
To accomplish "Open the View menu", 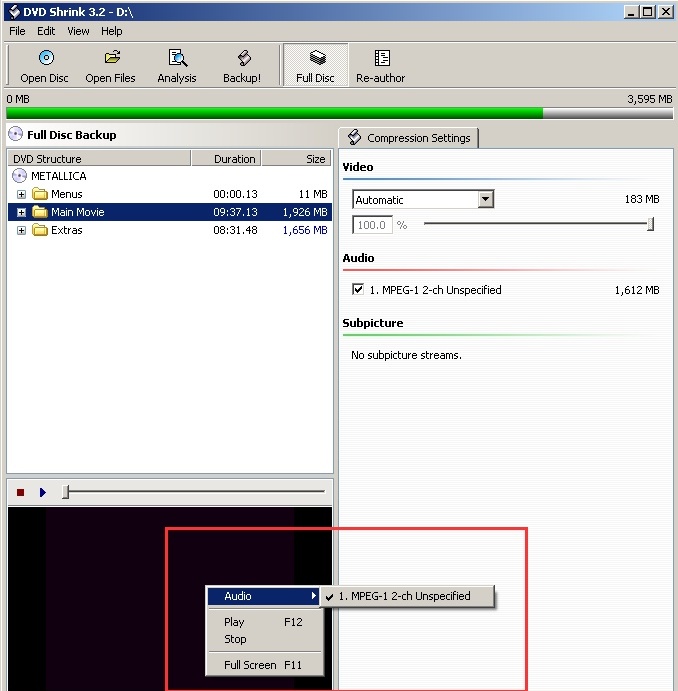I will (78, 31).
